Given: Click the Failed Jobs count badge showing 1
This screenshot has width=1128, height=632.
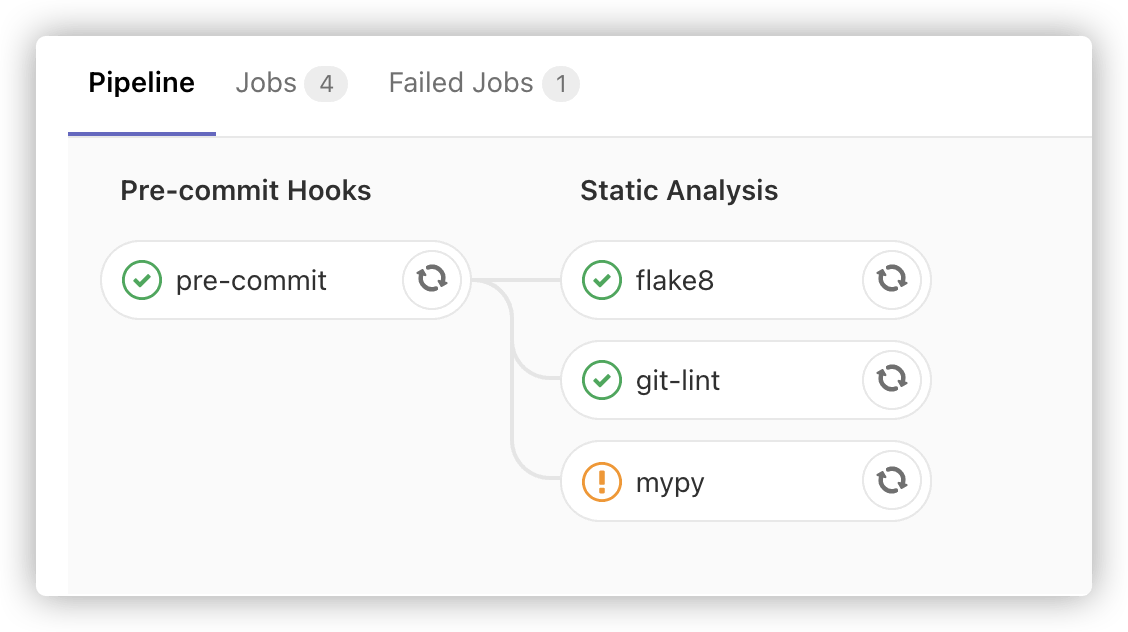Looking at the screenshot, I should 561,84.
